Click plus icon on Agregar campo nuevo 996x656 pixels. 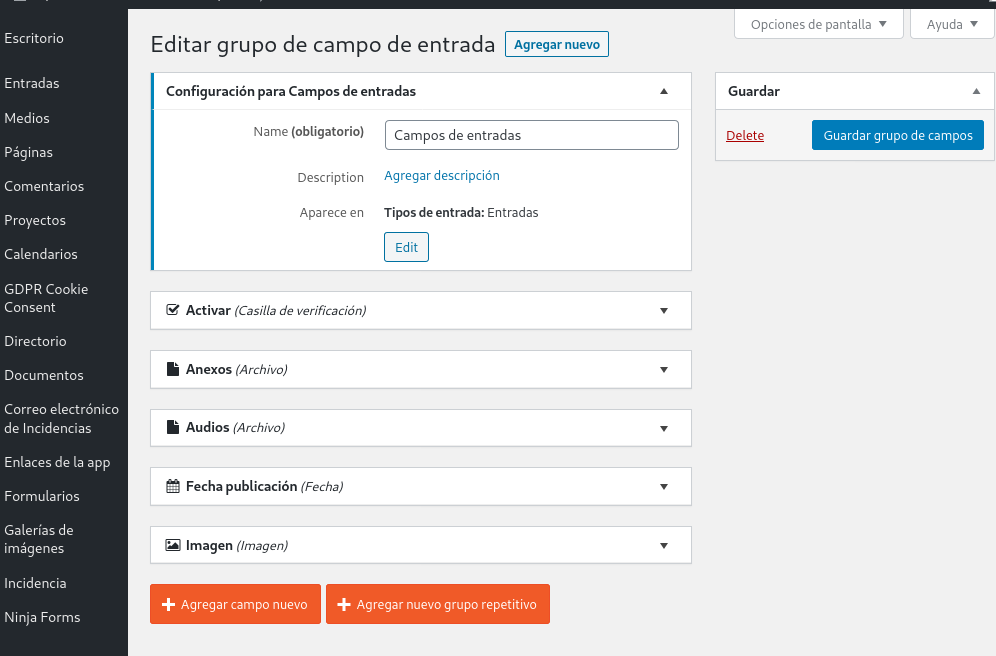[169, 605]
